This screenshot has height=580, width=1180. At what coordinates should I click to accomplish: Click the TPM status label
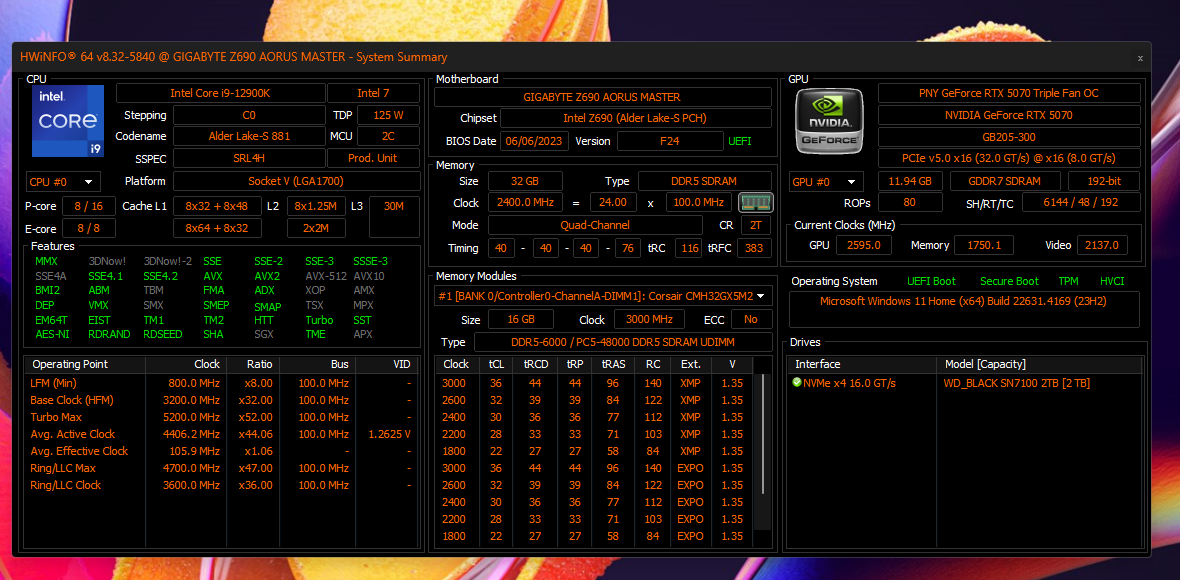click(1068, 281)
